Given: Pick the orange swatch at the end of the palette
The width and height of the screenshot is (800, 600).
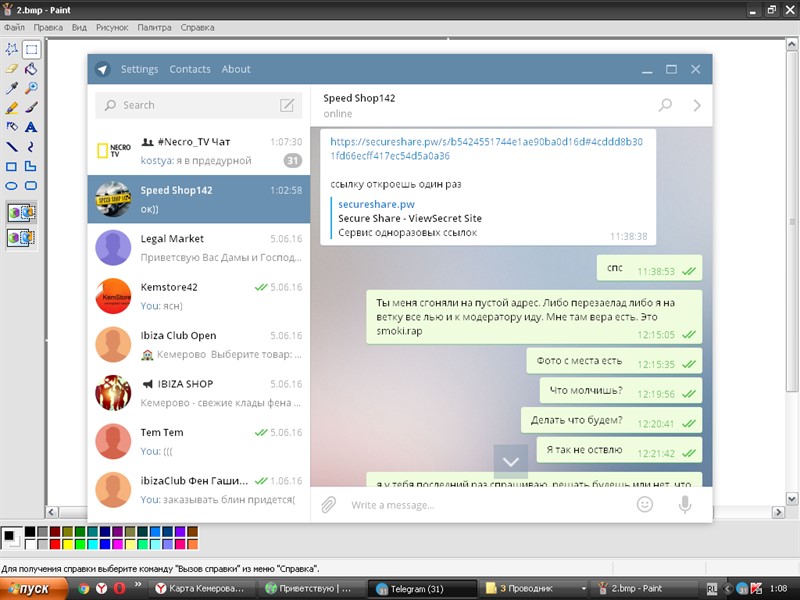Looking at the screenshot, I should tap(192, 544).
